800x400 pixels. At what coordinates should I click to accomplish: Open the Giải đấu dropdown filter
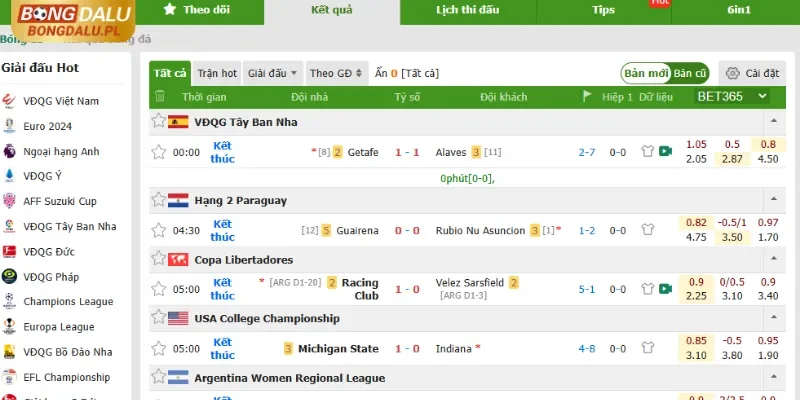(x=272, y=73)
